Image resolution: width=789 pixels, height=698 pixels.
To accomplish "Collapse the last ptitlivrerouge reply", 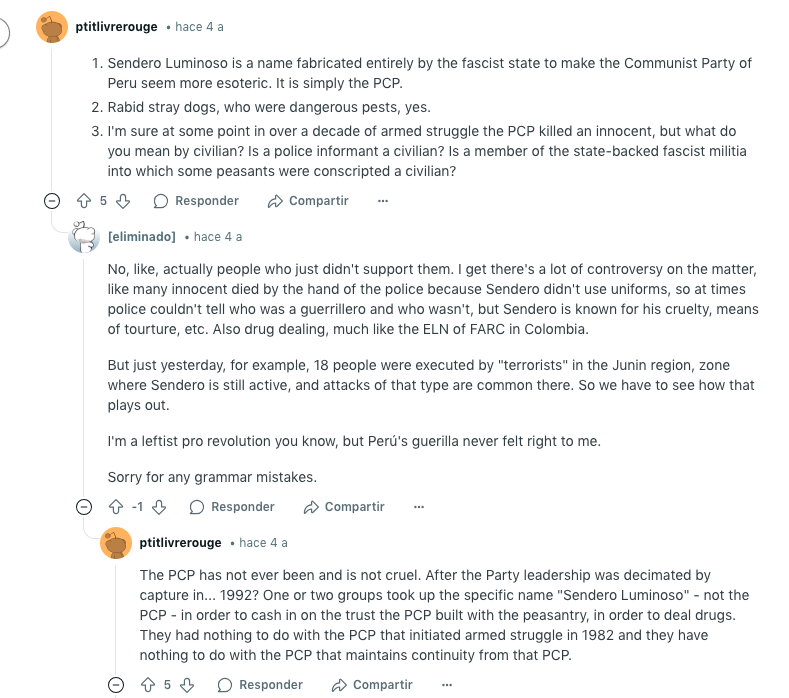I will pyautogui.click(x=116, y=685).
